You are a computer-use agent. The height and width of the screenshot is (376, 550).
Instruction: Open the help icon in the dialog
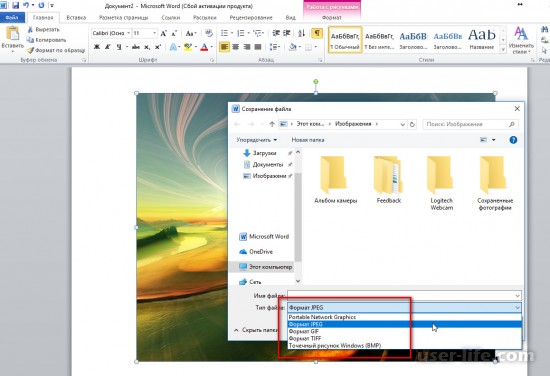pyautogui.click(x=513, y=140)
